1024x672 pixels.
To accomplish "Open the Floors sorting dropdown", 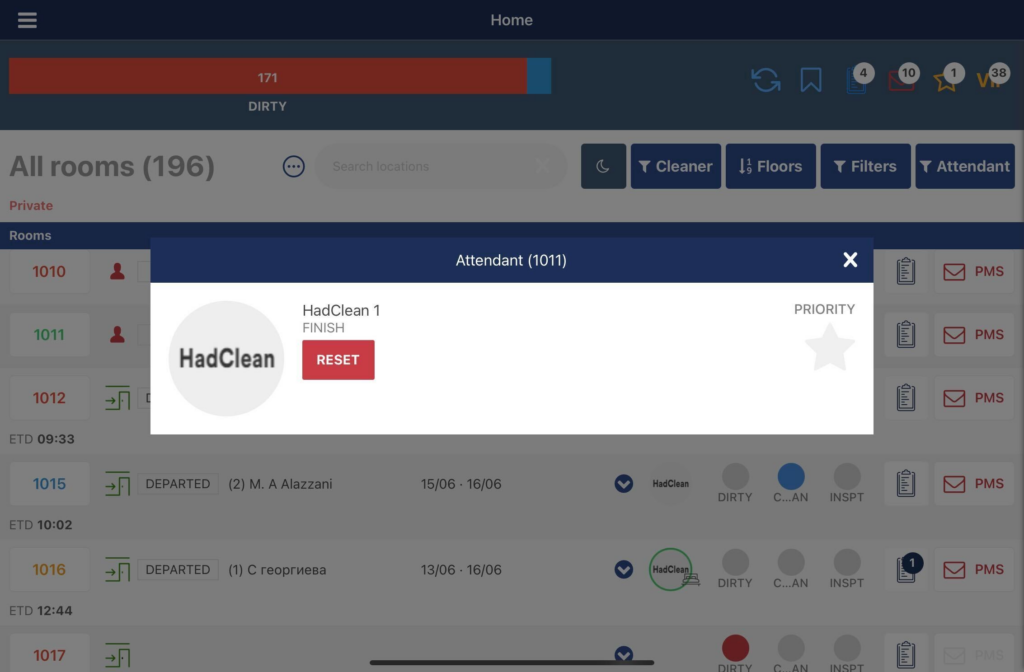I will click(x=770, y=166).
